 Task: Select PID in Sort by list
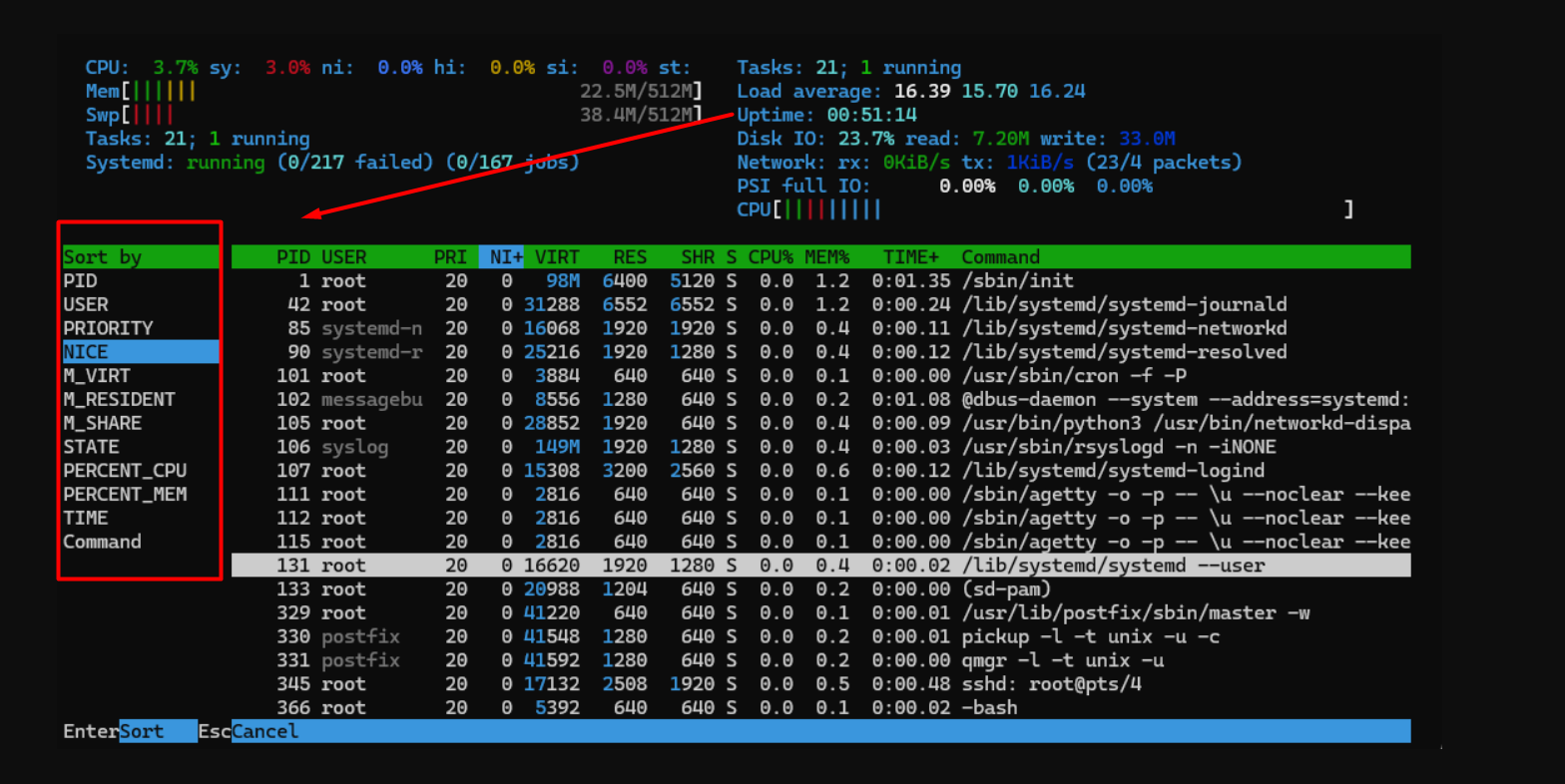pyautogui.click(x=81, y=281)
